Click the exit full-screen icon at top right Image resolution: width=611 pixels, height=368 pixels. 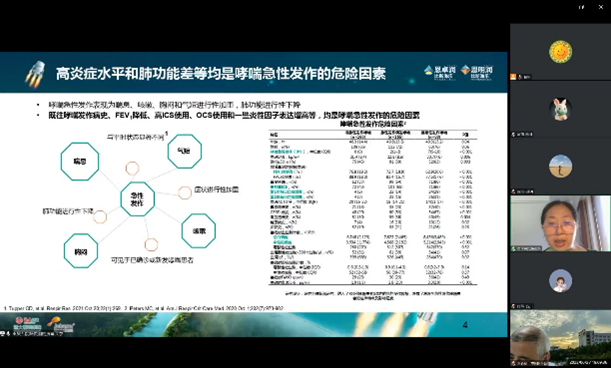[x=581, y=7]
